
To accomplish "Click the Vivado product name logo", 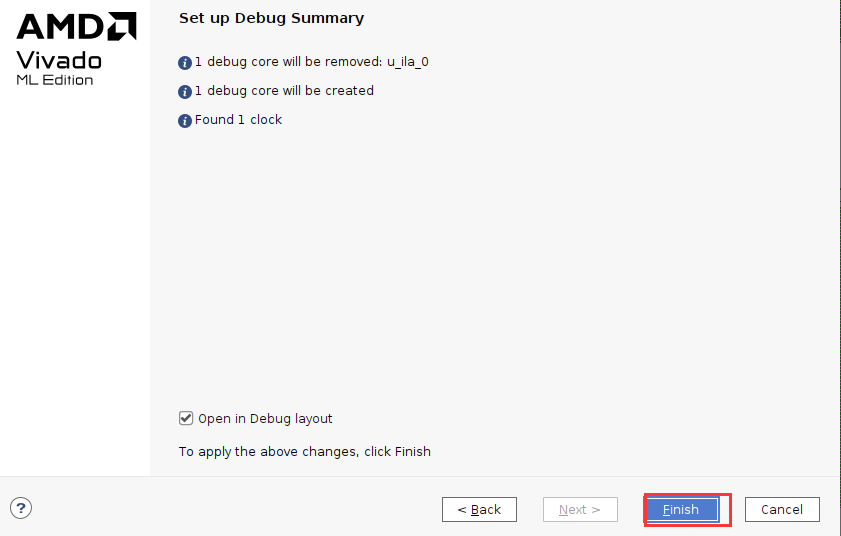I will click(x=59, y=60).
